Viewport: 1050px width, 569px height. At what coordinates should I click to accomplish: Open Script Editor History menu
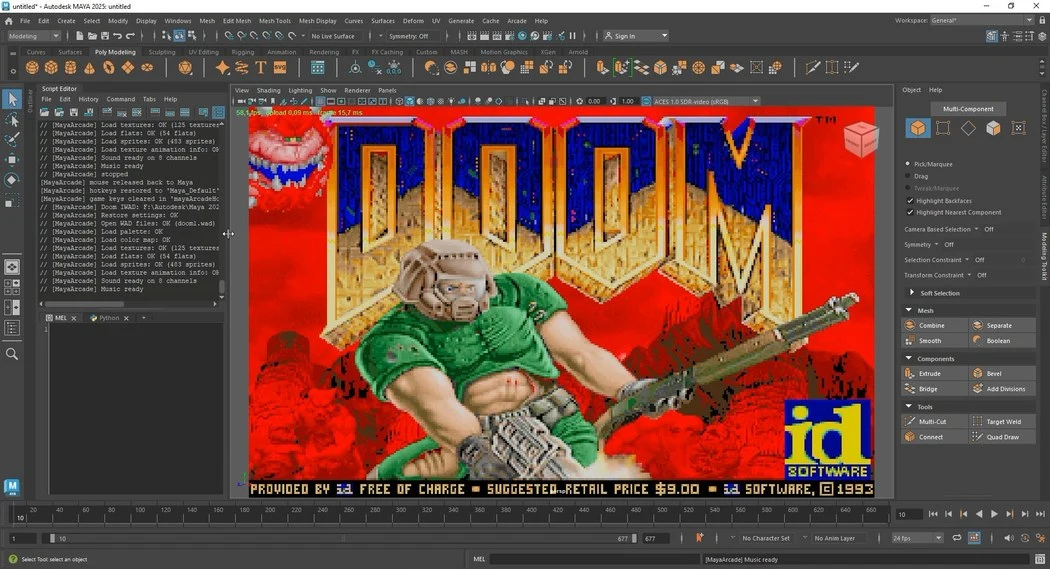pos(88,99)
